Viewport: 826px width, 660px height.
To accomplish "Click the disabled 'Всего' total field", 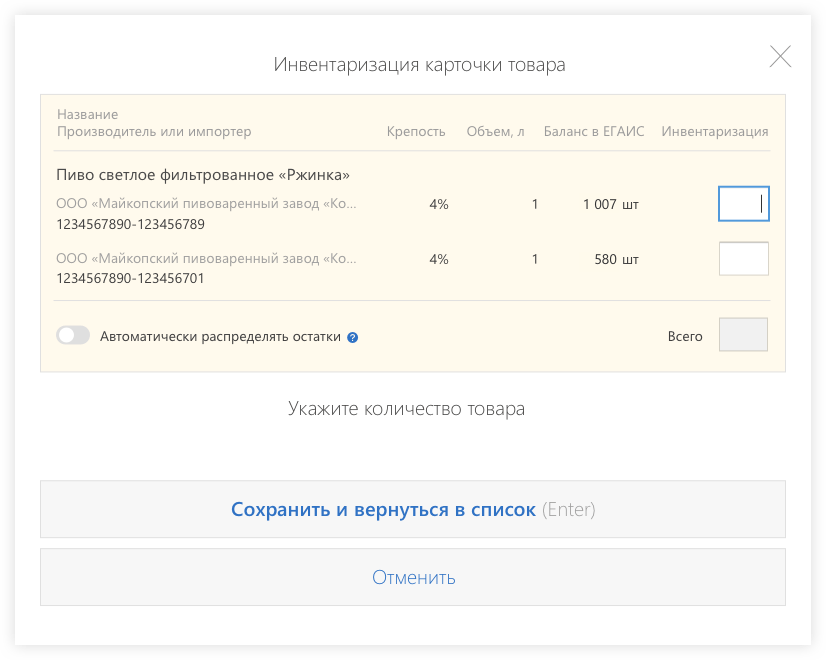I will [743, 336].
